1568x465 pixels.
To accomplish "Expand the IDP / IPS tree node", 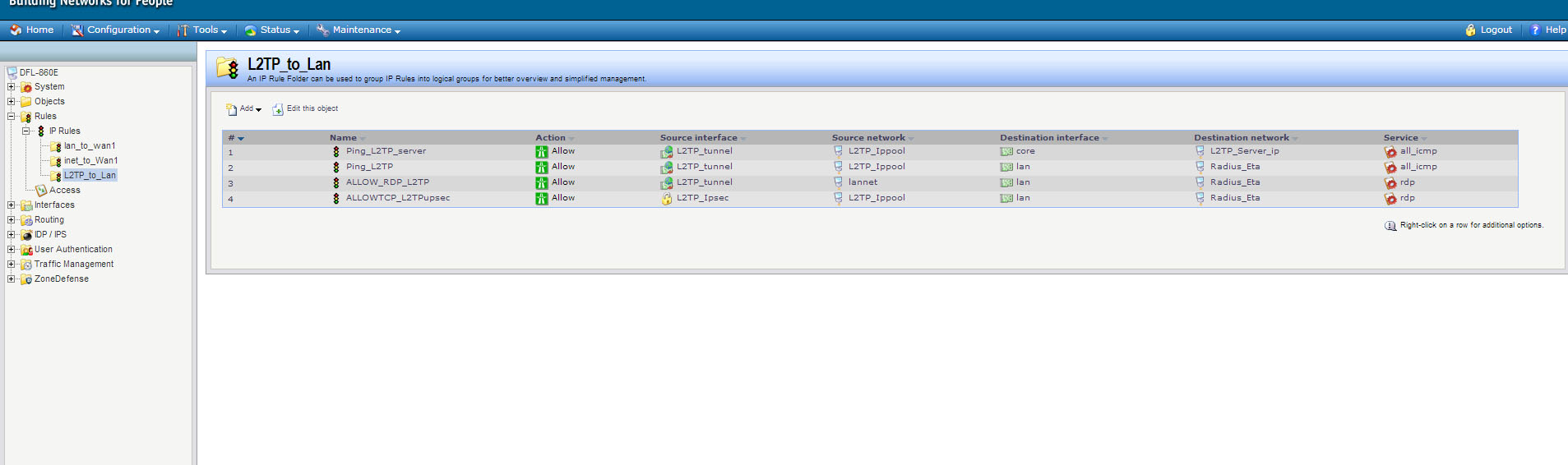I will click(12, 234).
